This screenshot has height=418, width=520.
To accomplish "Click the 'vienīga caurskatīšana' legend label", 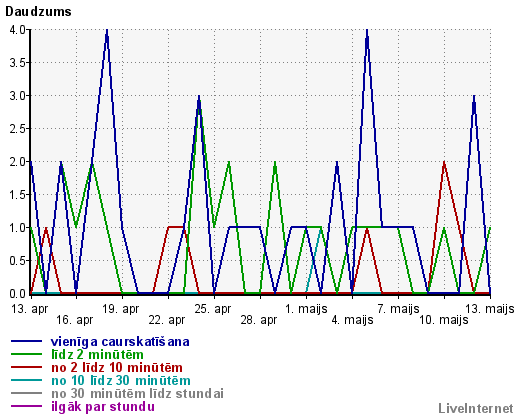I will (120, 342).
